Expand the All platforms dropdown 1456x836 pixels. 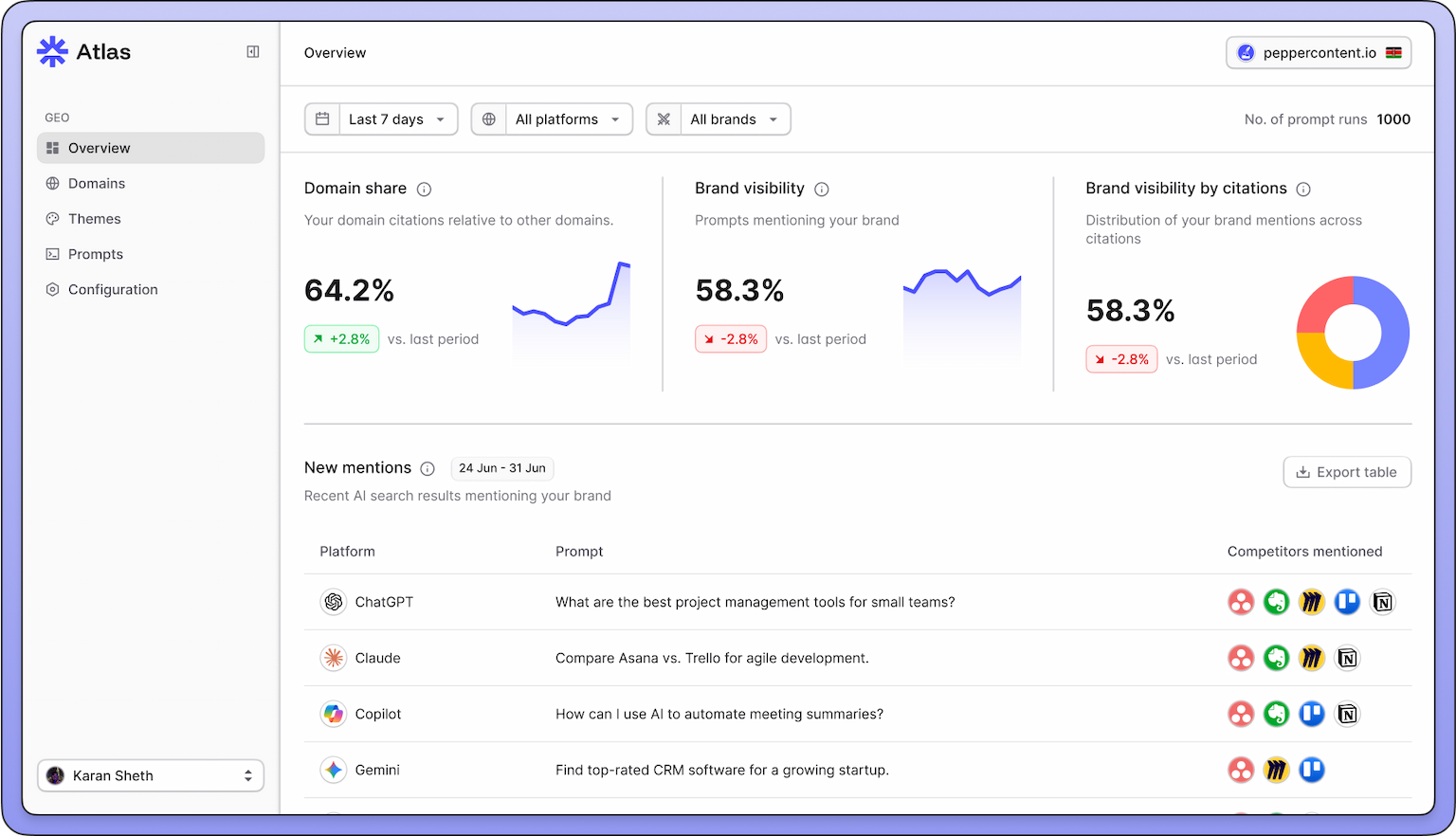pos(552,118)
